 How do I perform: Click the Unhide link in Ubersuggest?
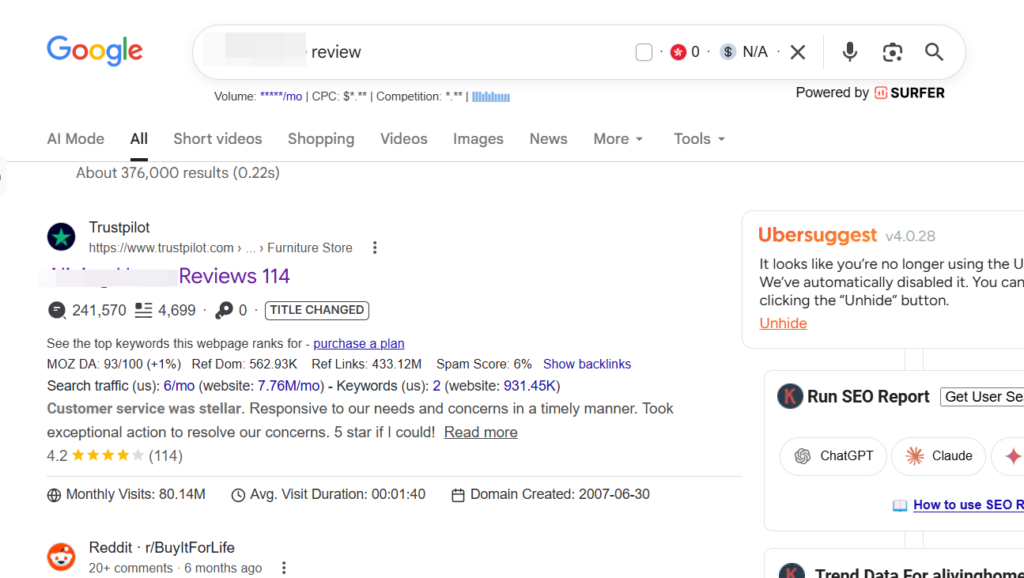(x=783, y=323)
